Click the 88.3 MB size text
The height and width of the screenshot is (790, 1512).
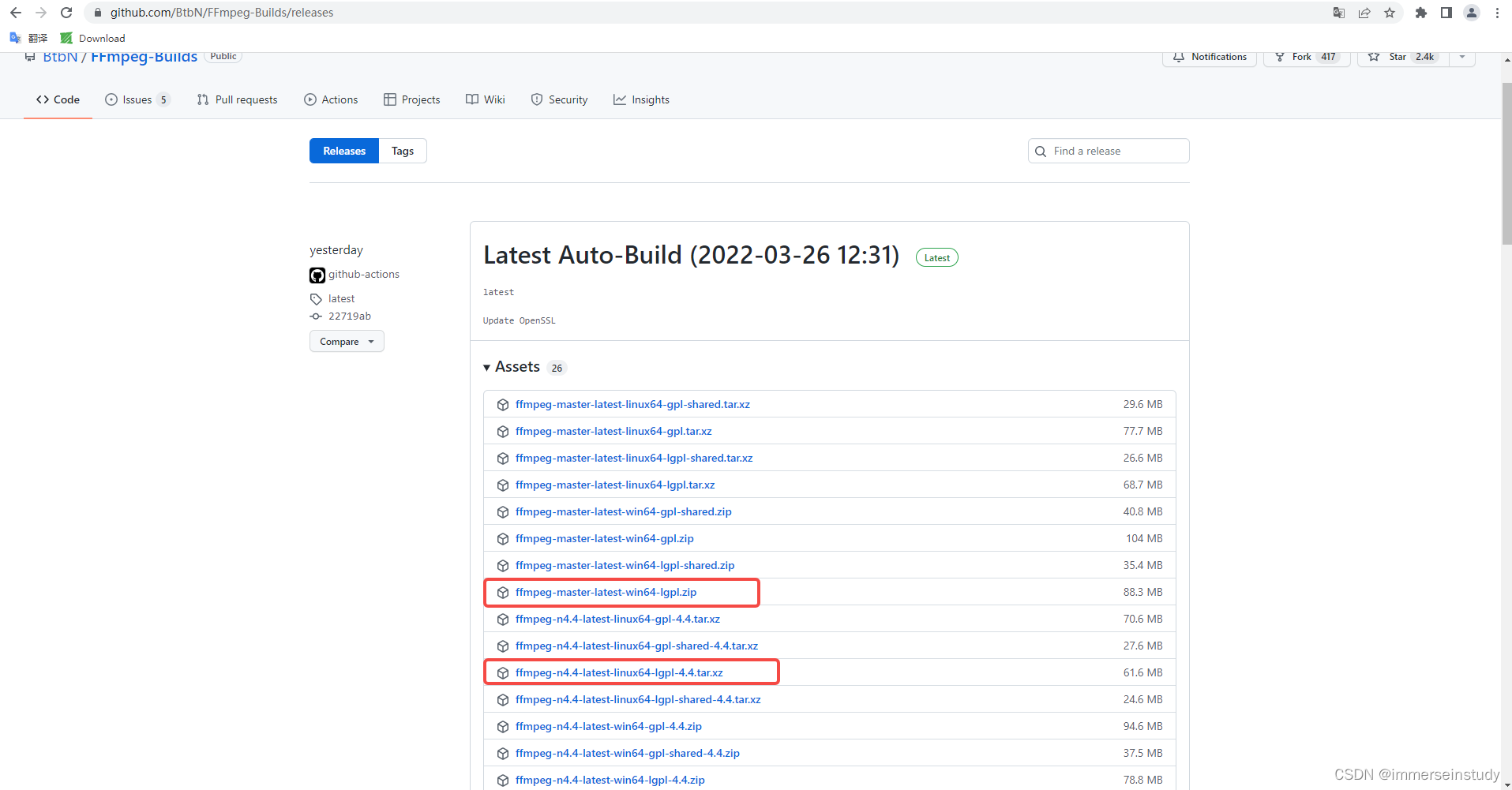click(1143, 592)
